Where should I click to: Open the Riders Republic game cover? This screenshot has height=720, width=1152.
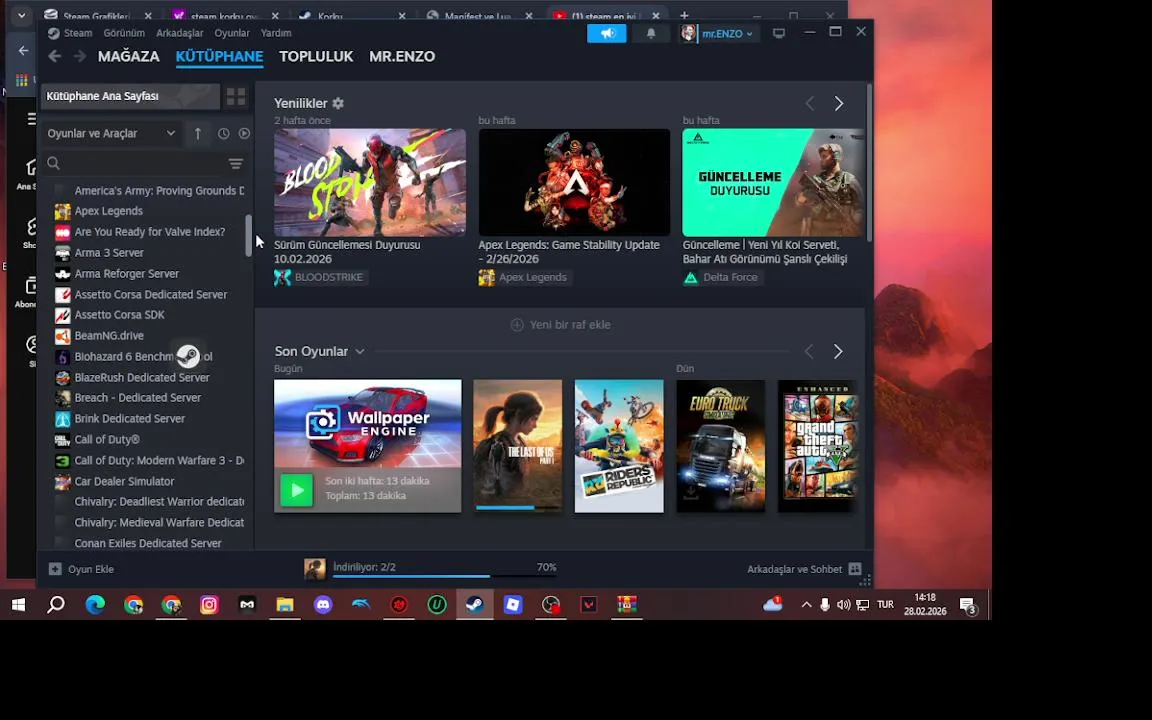click(619, 445)
